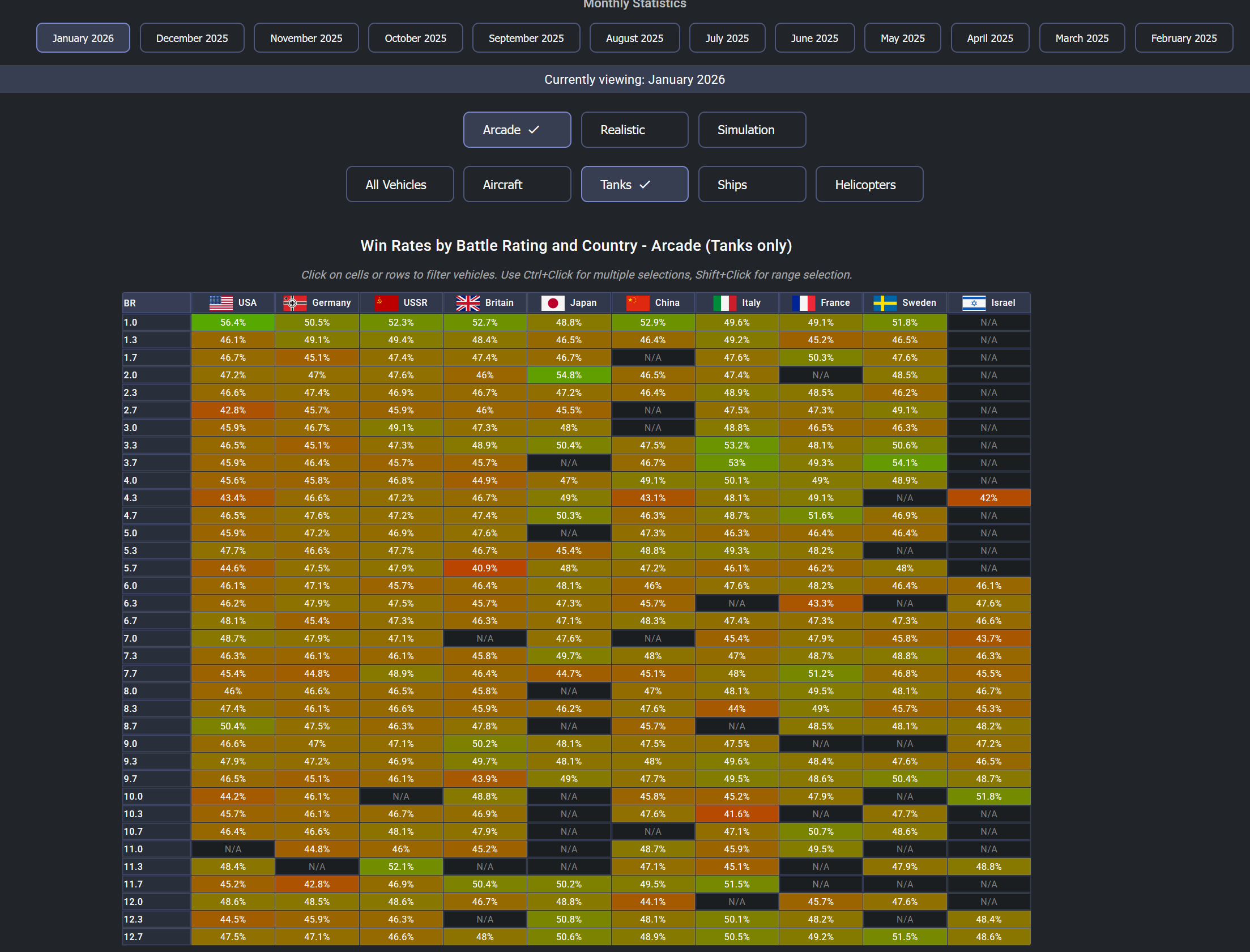Click the USSR flag icon
Image resolution: width=1250 pixels, height=952 pixels.
pos(386,303)
